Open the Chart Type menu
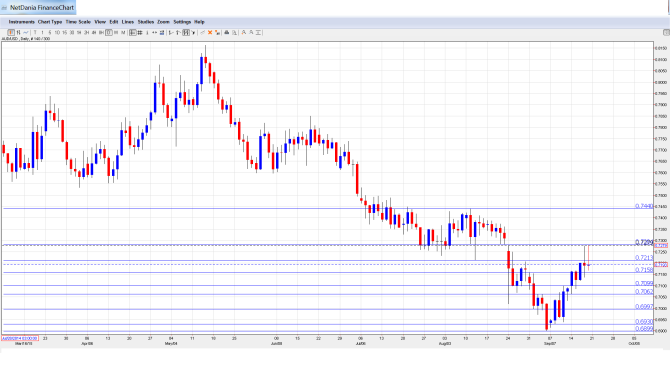Viewport: 670px width, 377px height. coord(50,22)
